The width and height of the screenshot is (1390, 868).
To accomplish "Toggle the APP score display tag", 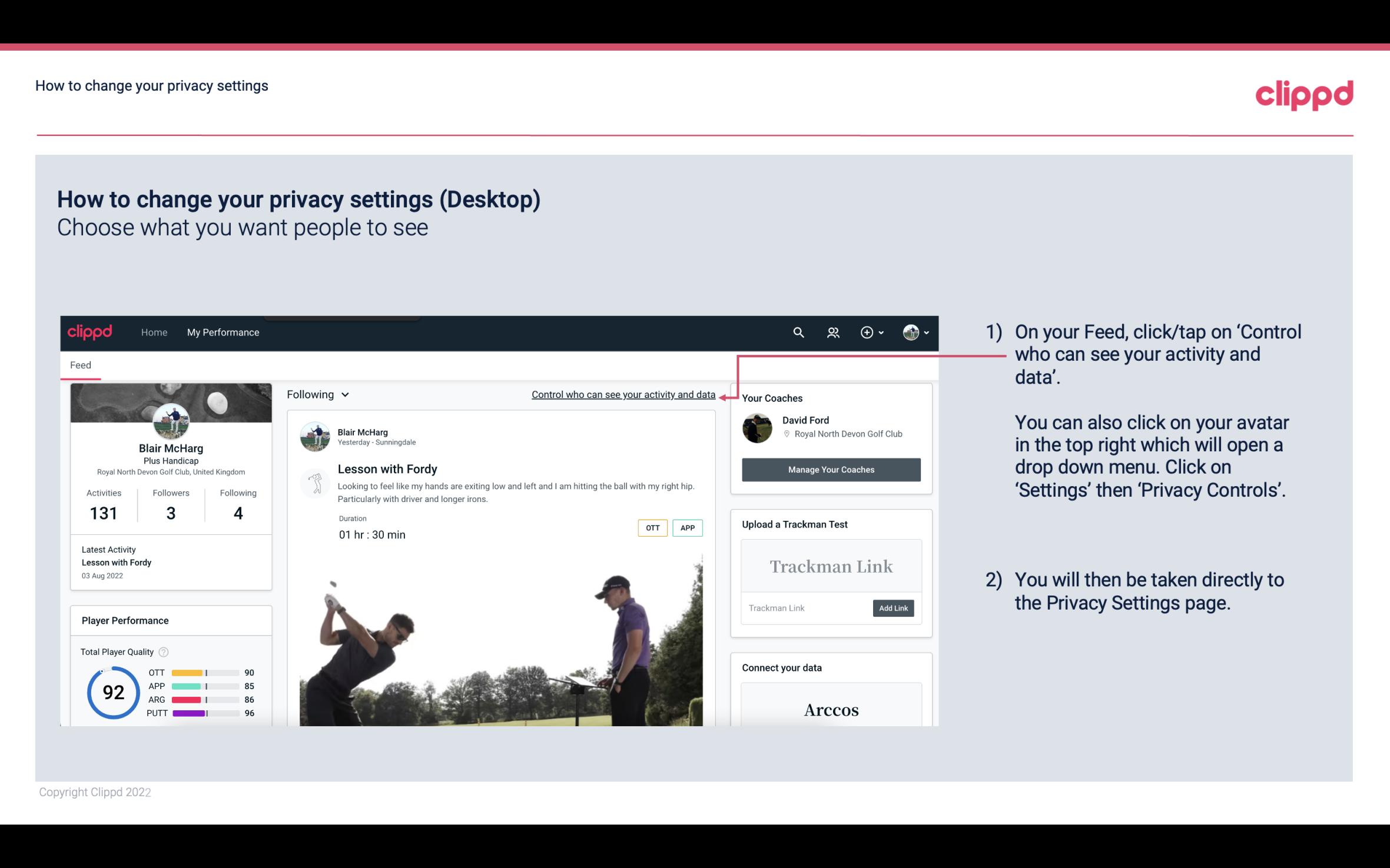I will point(689,526).
